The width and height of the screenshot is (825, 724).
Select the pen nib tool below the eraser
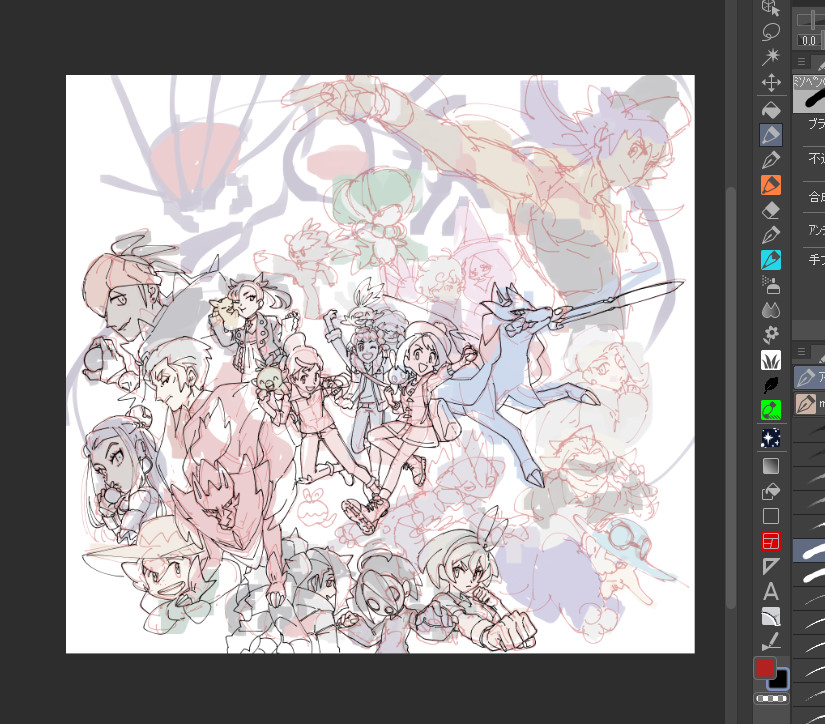771,235
